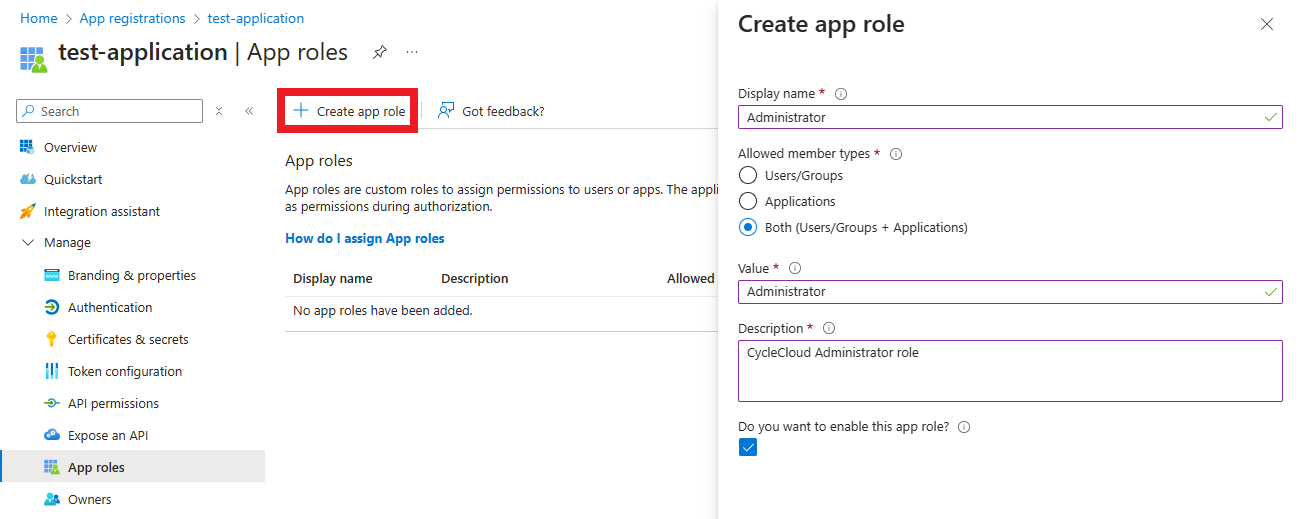Click the Display name input field
This screenshot has width=1303, height=519.
[1010, 117]
